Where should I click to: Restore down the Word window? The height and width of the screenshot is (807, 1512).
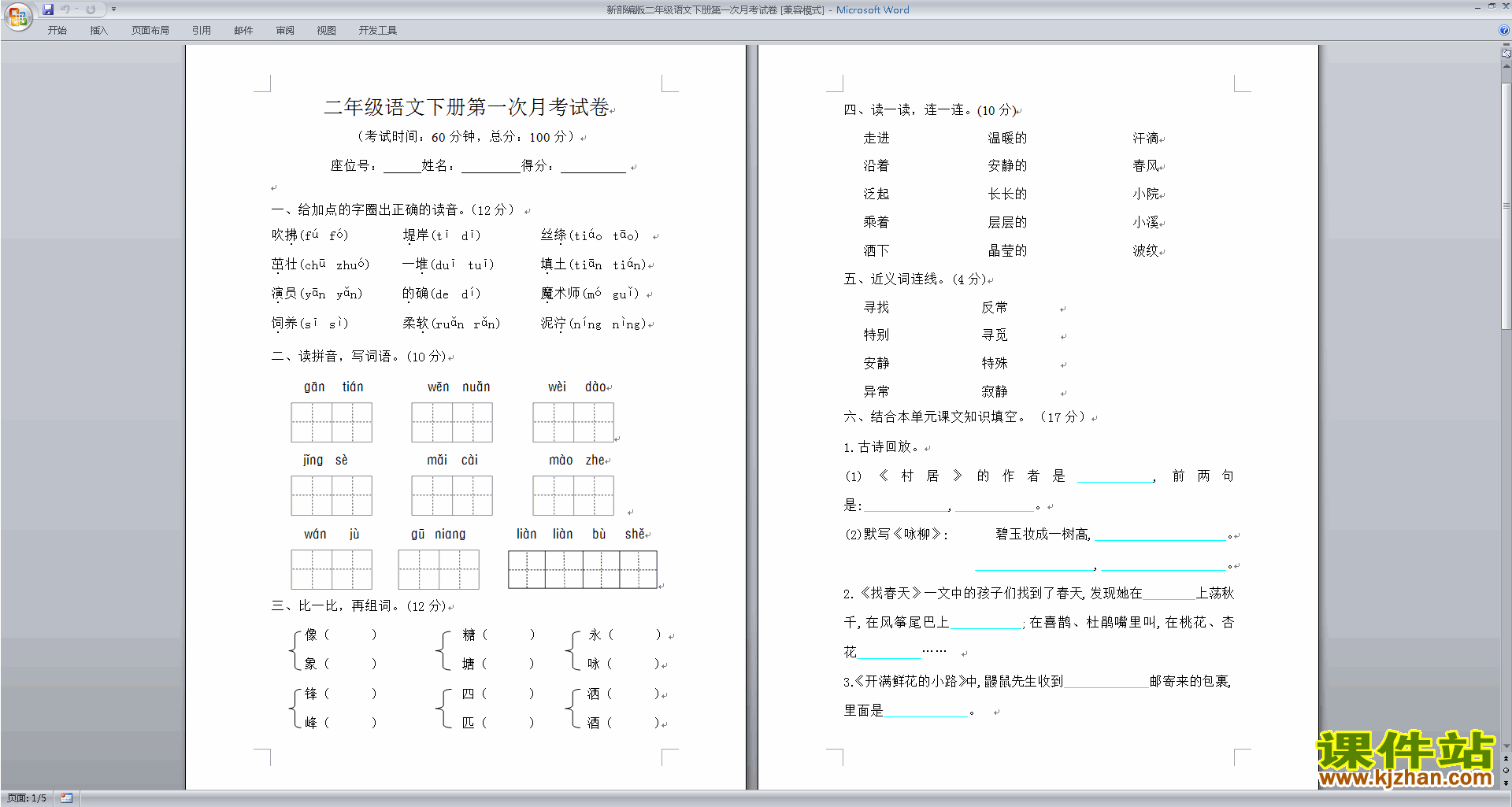tap(1492, 6)
